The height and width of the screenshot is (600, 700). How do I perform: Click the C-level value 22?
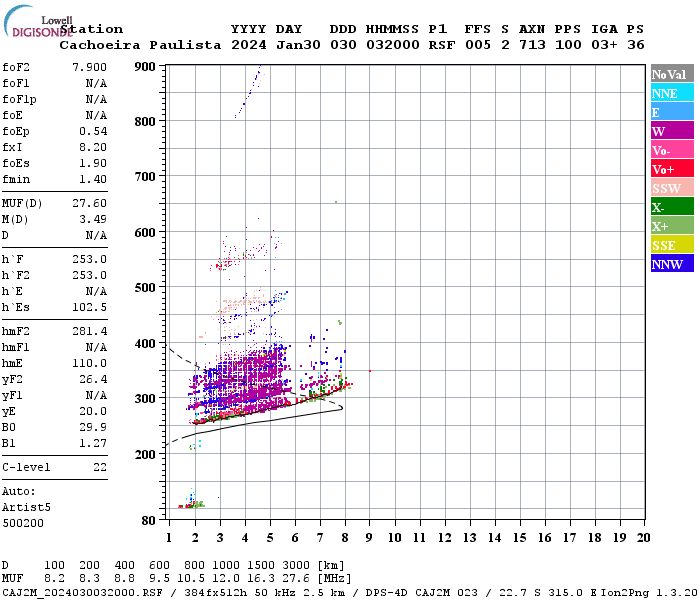coord(100,467)
